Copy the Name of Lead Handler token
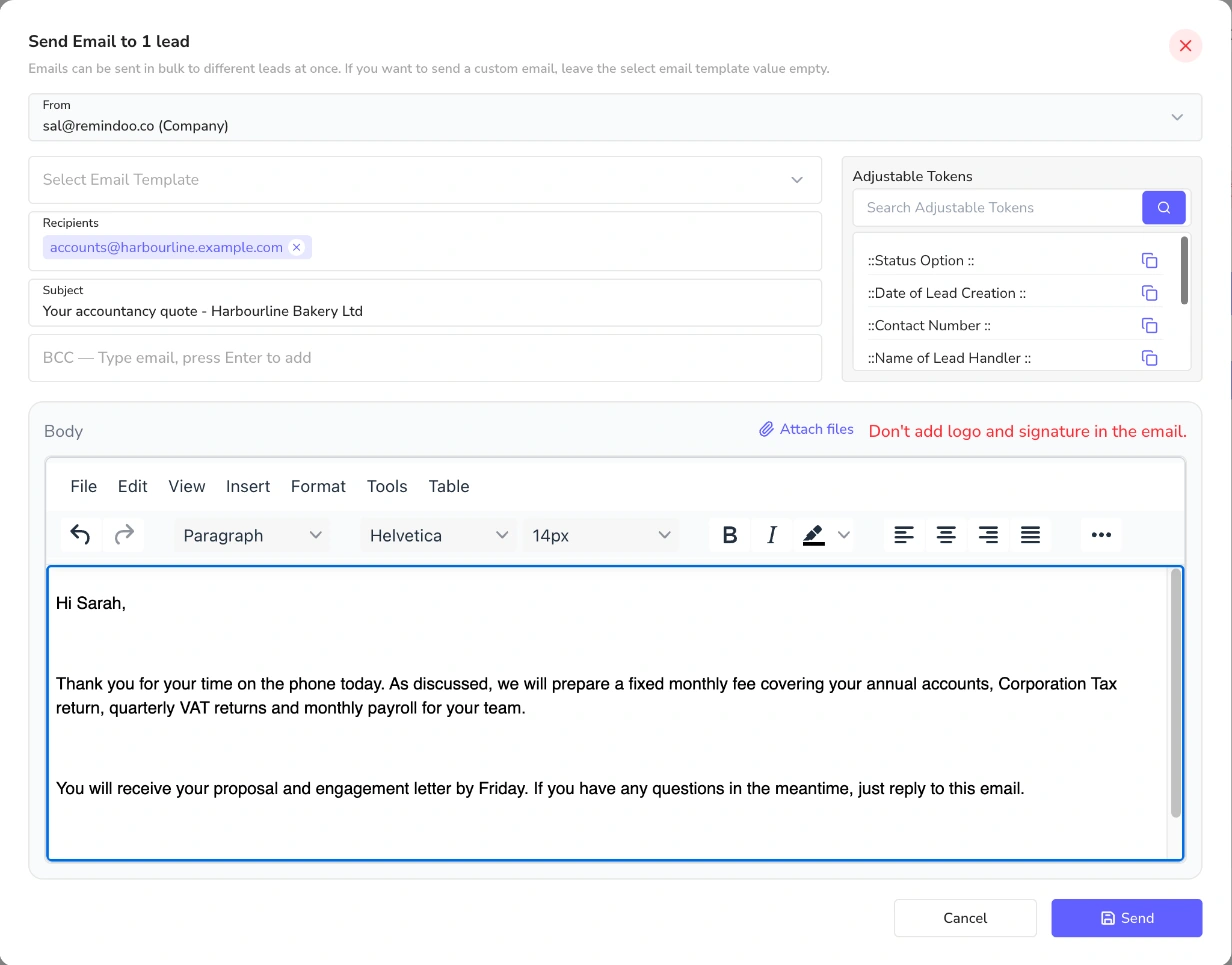This screenshot has width=1232, height=965. click(1150, 358)
